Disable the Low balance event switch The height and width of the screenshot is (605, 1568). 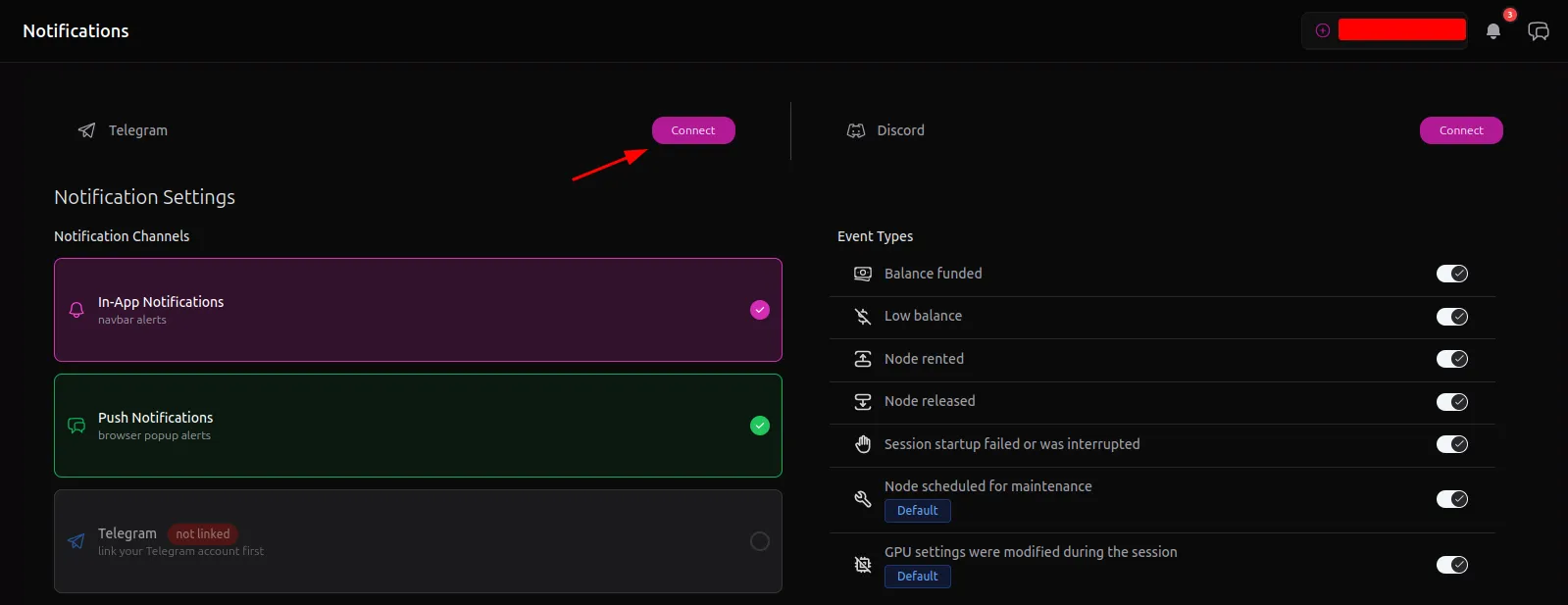(x=1452, y=317)
